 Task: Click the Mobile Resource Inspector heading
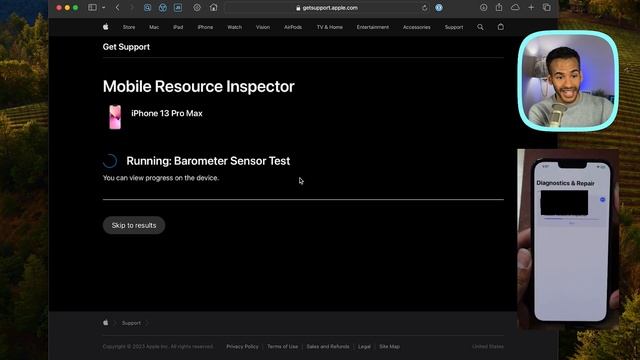[x=198, y=87]
